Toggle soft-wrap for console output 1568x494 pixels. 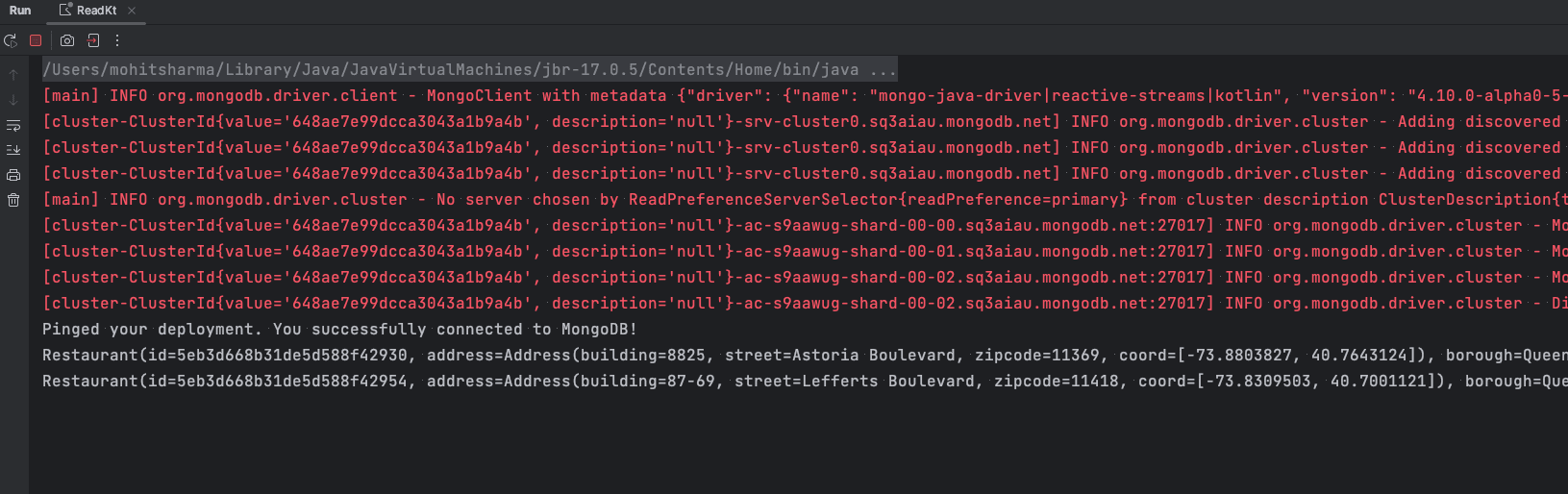click(x=13, y=125)
